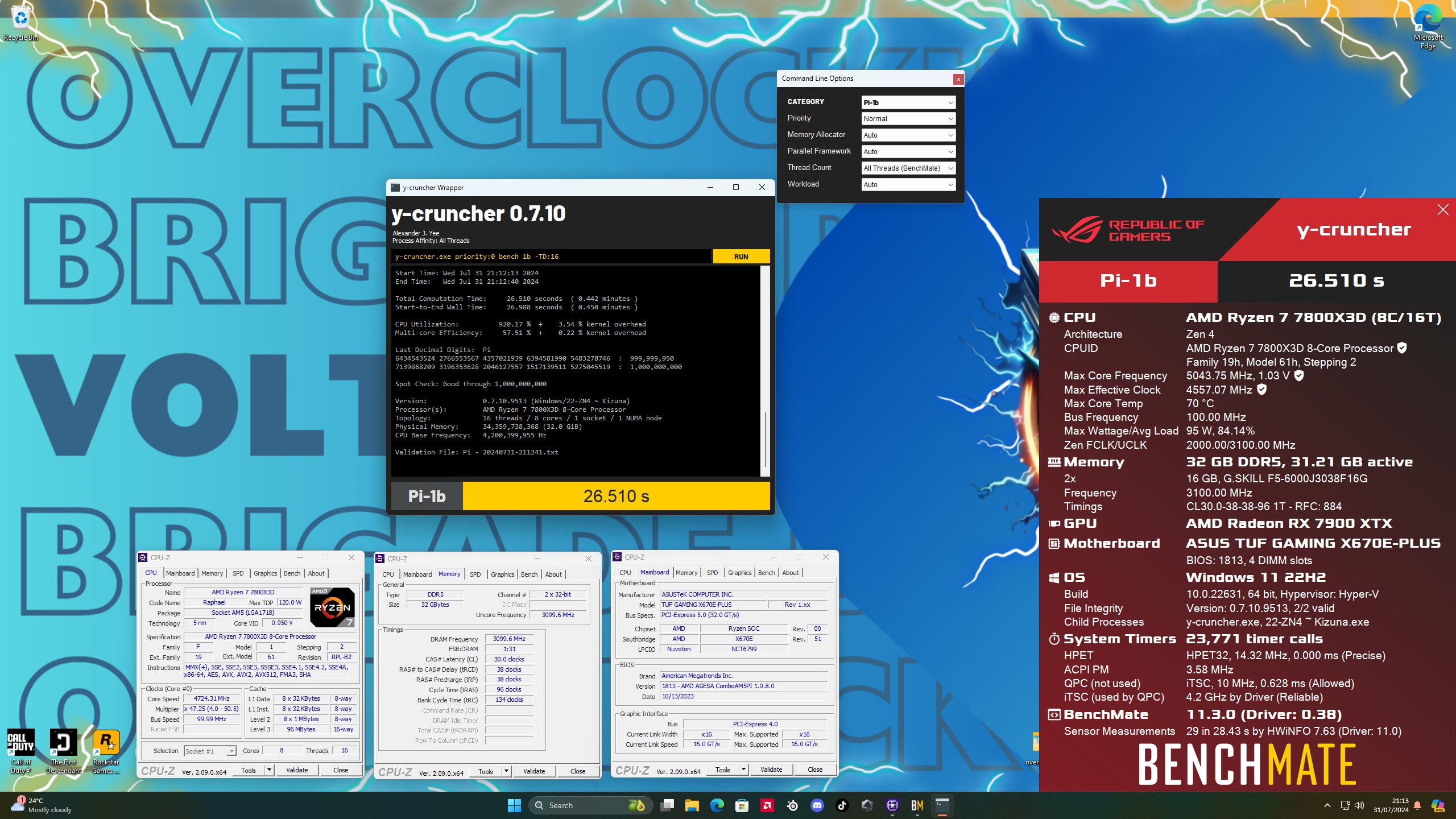The image size is (1456, 819).
Task: Open AMD Software from the taskbar
Action: tap(767, 805)
